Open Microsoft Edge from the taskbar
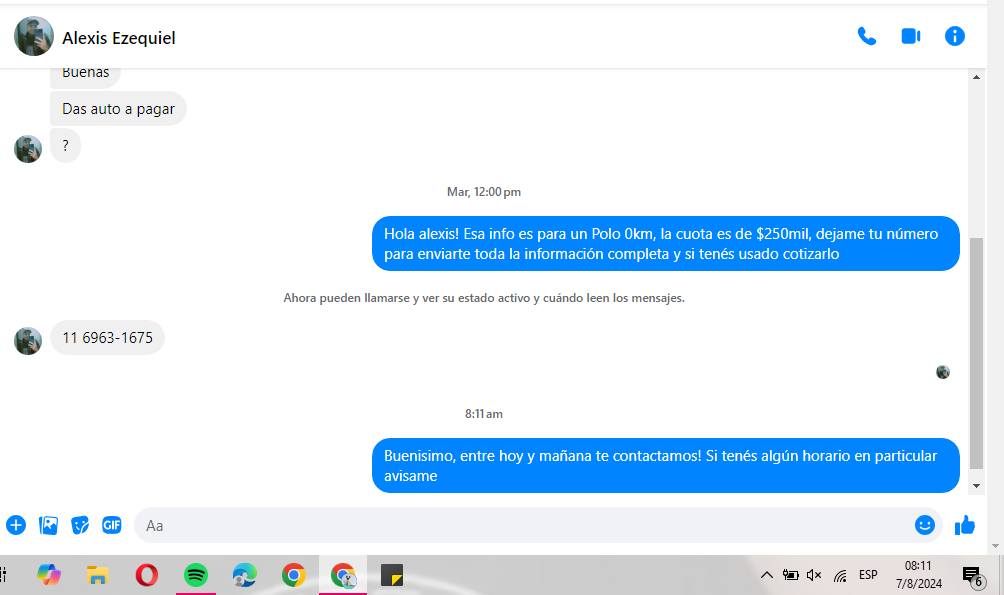1004x595 pixels. (x=245, y=575)
